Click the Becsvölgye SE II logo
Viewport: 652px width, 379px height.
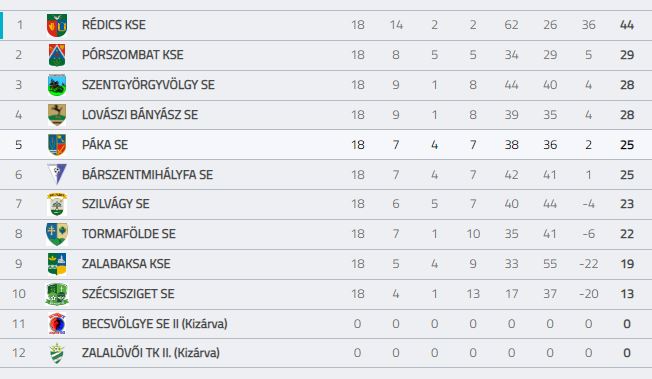coord(57,324)
